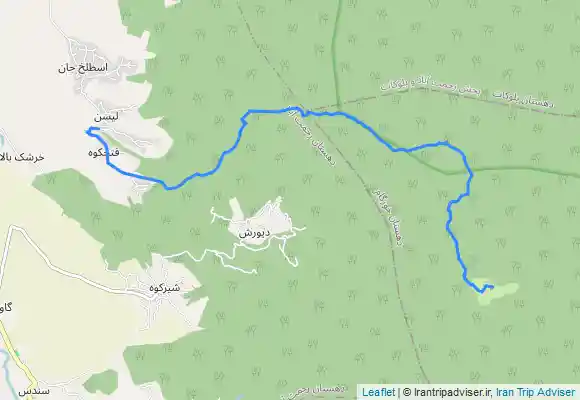
Task: Select the دیورش village label
Action: (254, 233)
